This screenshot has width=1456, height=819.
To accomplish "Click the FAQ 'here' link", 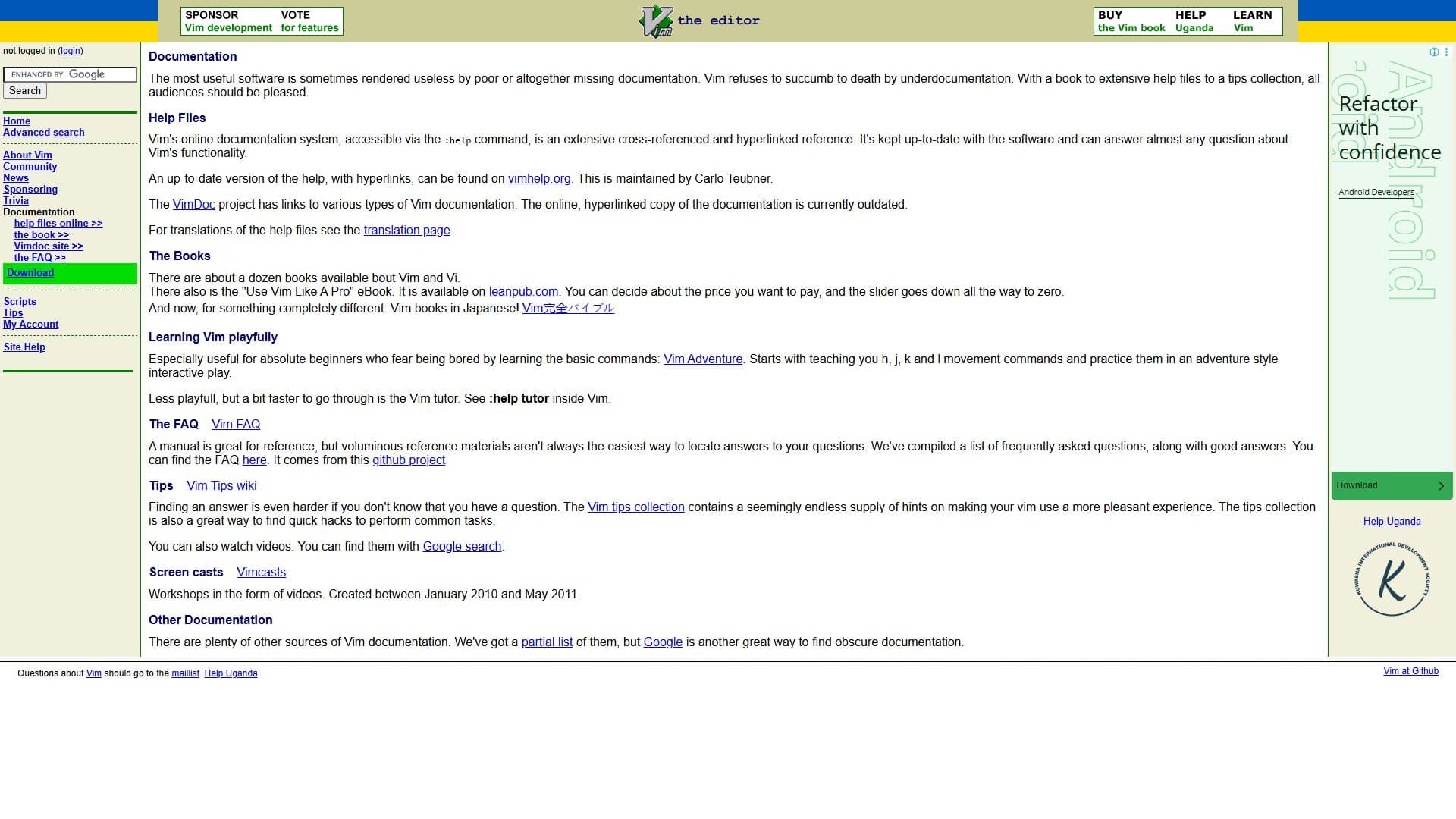I will tap(254, 460).
